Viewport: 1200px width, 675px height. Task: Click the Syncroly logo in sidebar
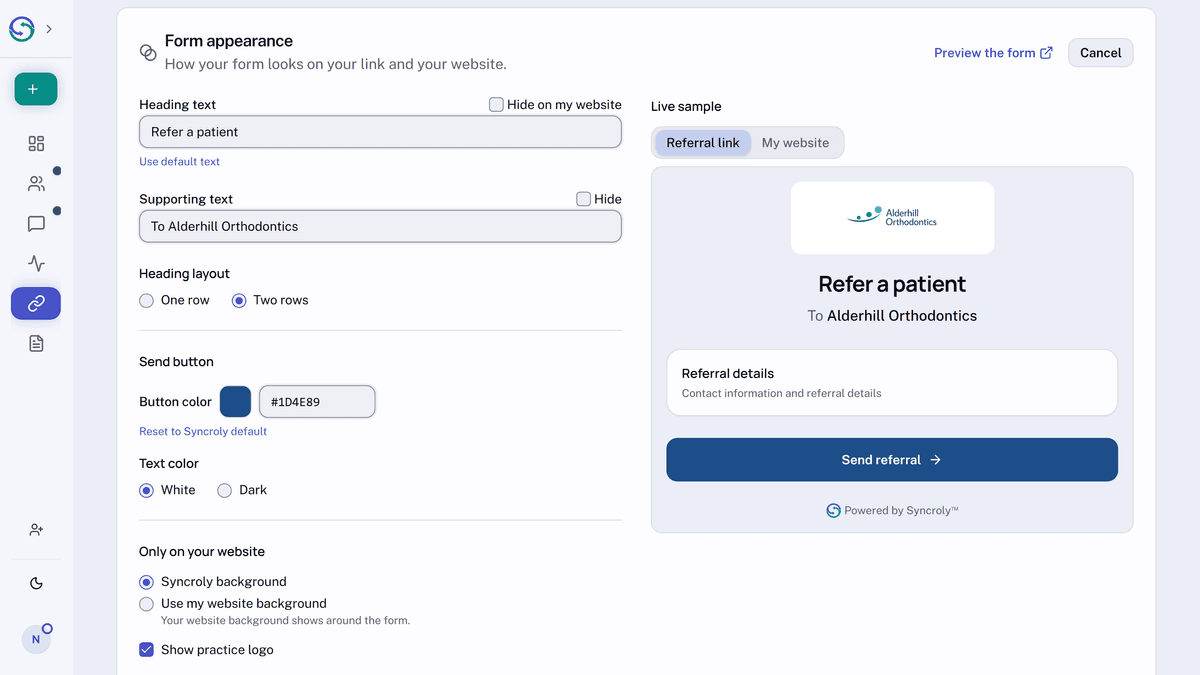(x=22, y=29)
